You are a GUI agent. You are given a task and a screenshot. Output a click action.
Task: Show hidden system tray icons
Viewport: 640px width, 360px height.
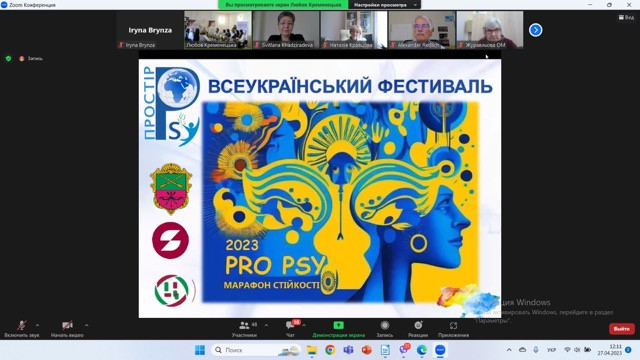(x=509, y=350)
